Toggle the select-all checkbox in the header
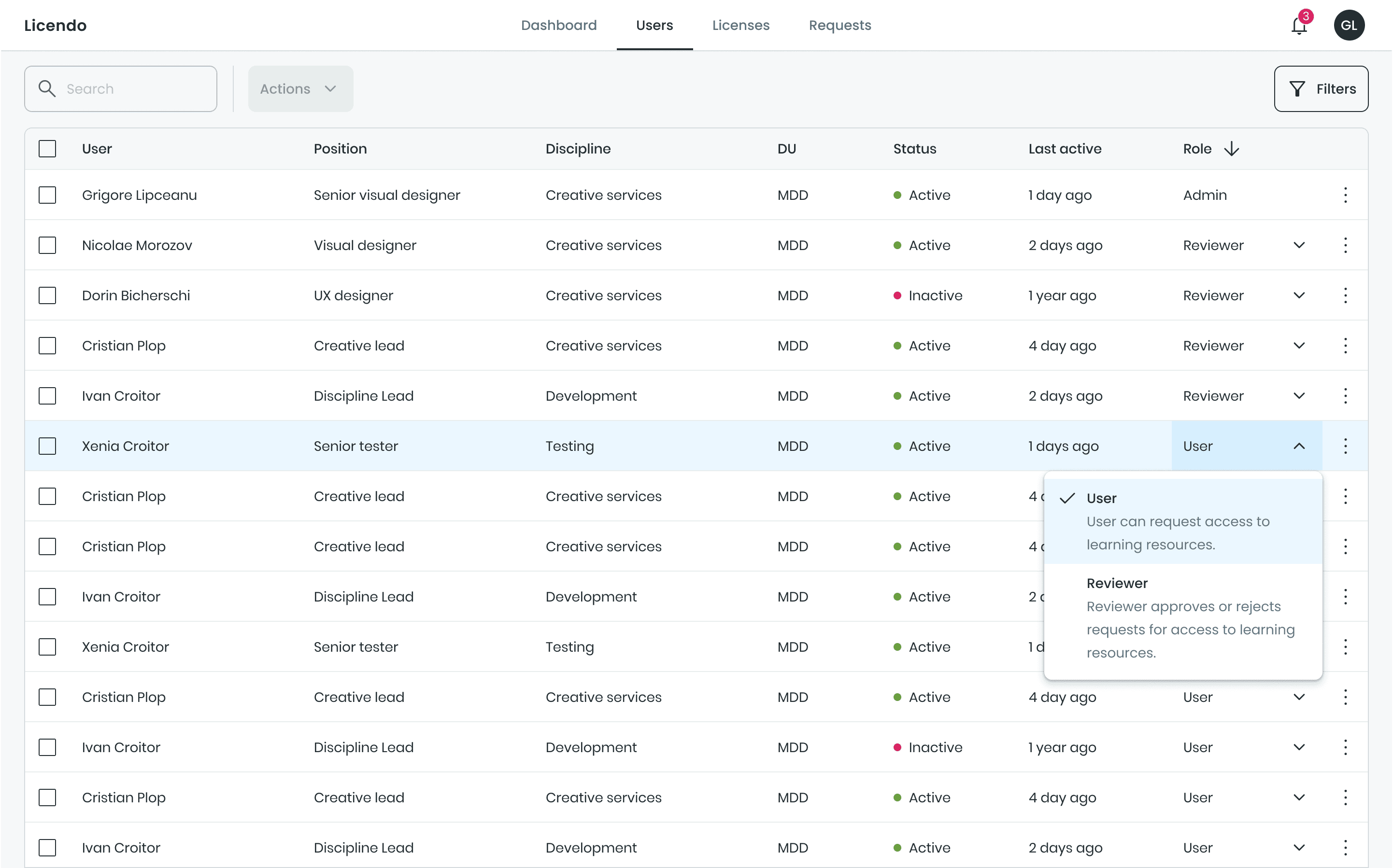The height and width of the screenshot is (868, 1393). (47, 149)
